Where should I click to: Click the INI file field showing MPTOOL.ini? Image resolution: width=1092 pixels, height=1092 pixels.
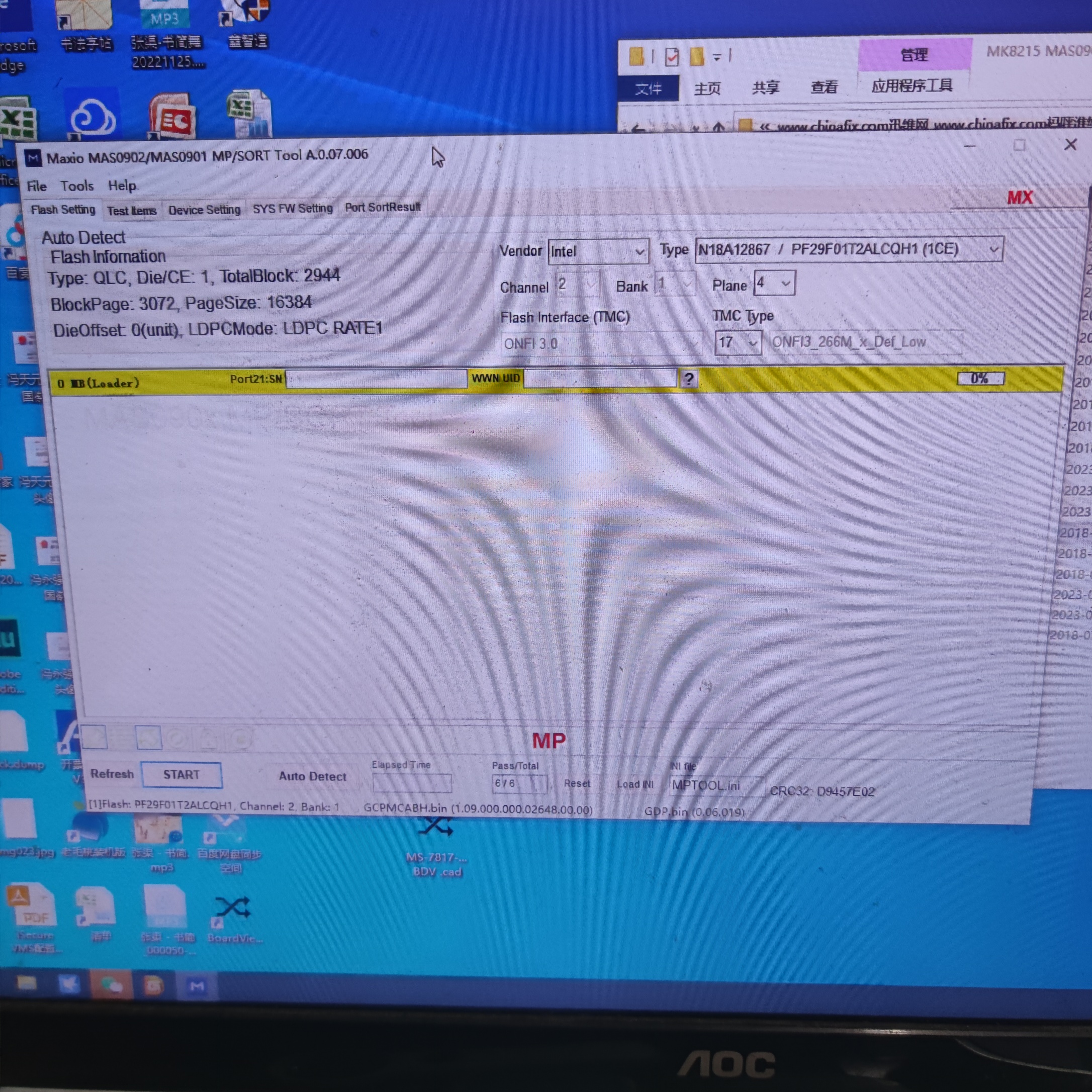point(717,786)
